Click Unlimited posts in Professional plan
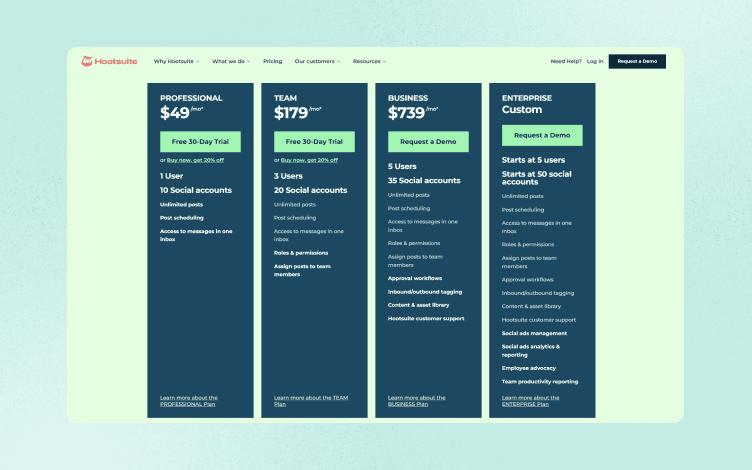 click(x=181, y=204)
